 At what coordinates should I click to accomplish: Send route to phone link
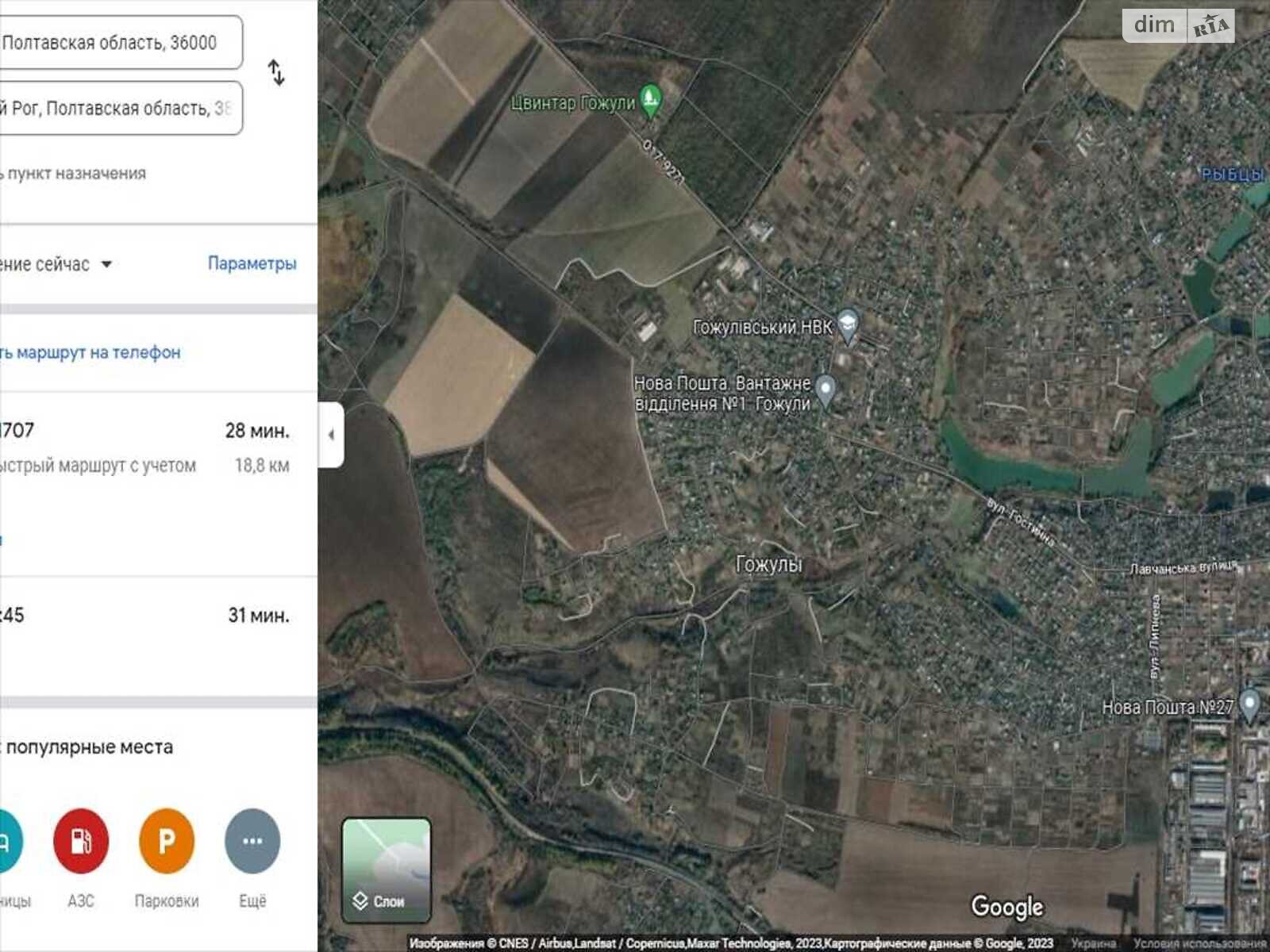click(x=90, y=352)
